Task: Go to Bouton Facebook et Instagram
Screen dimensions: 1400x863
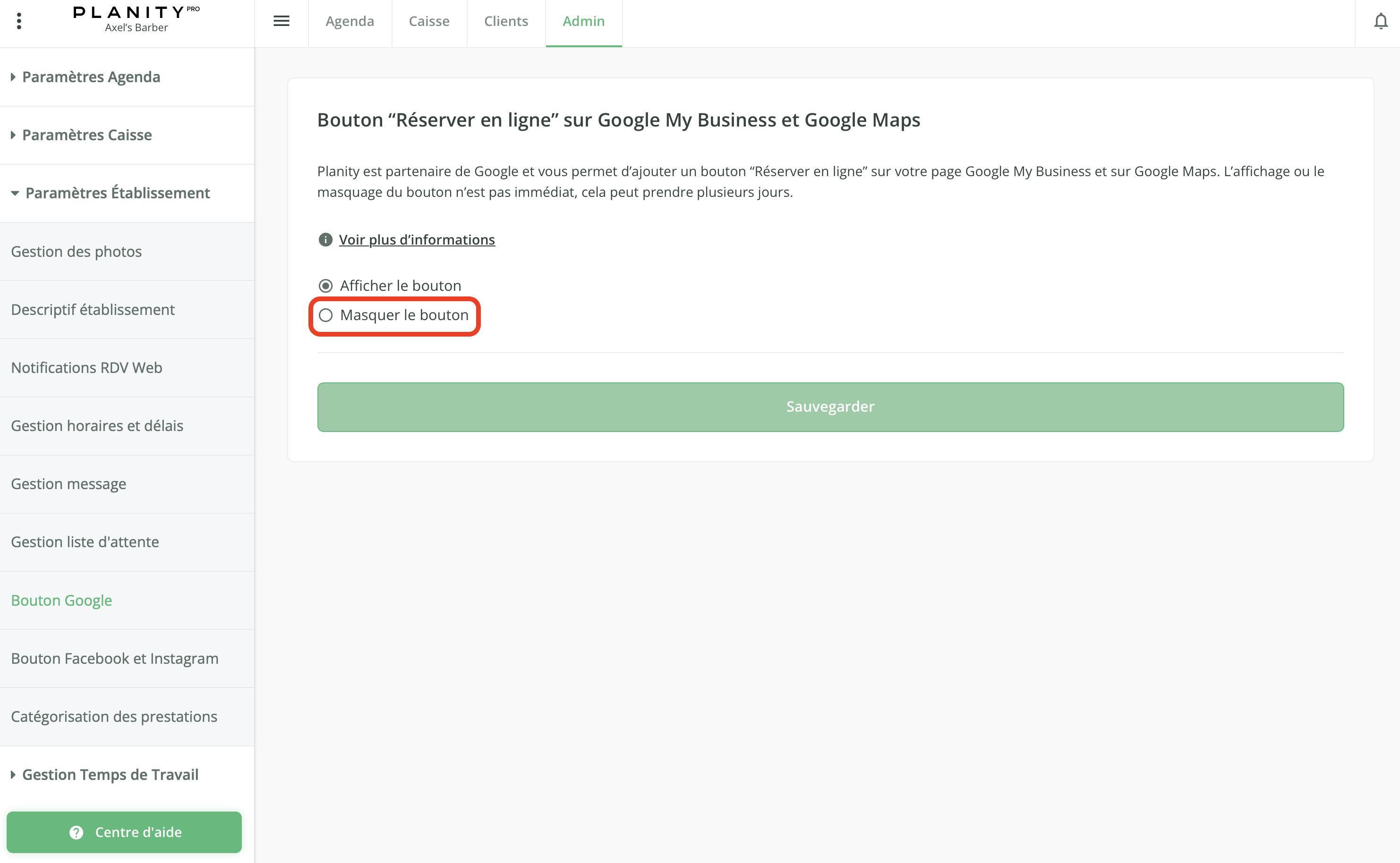Action: 114,658
